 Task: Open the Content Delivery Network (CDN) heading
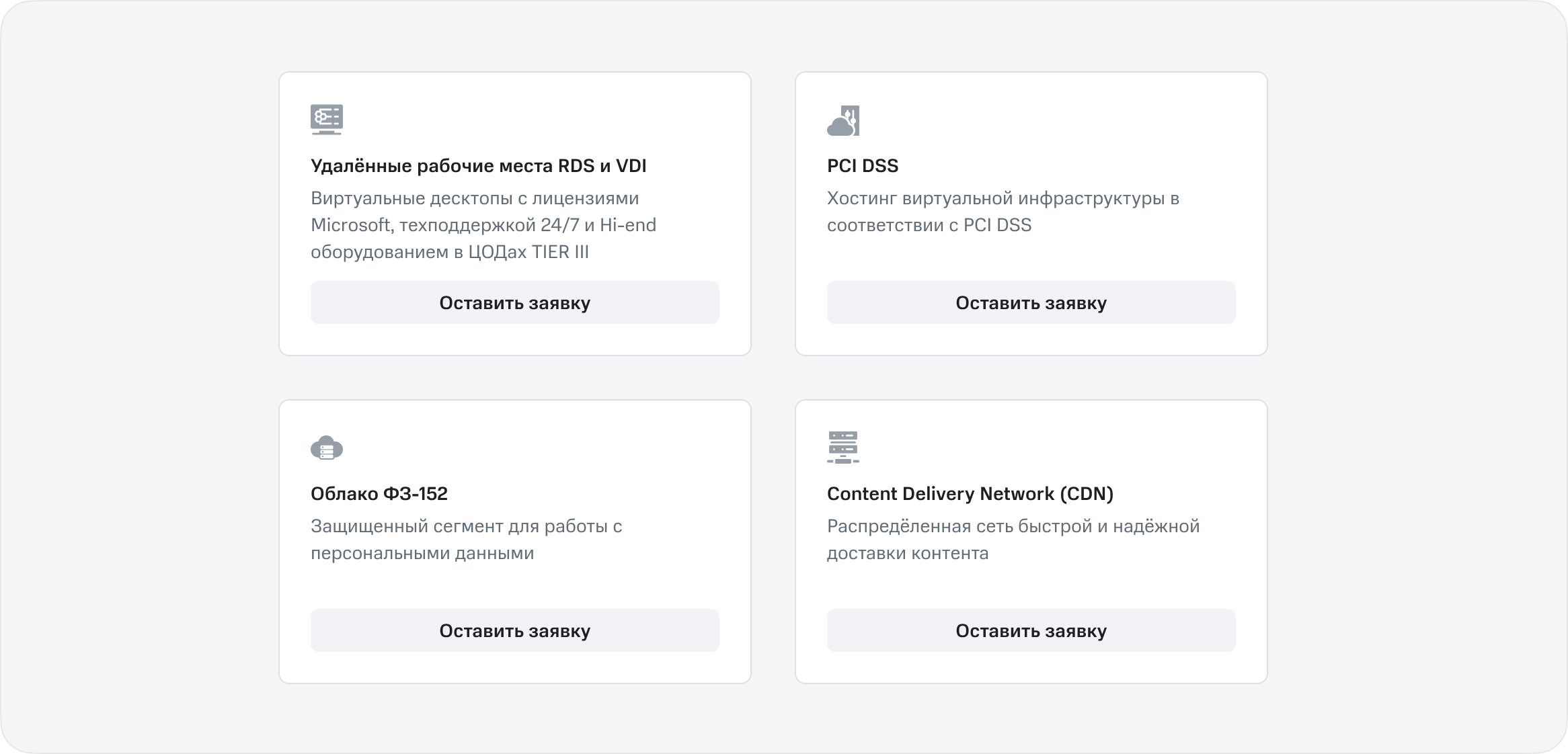(970, 494)
